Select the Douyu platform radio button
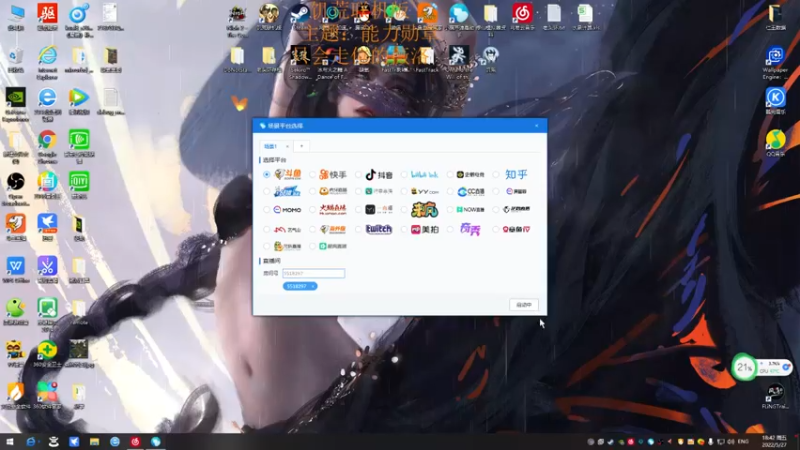 pyautogui.click(x=266, y=174)
